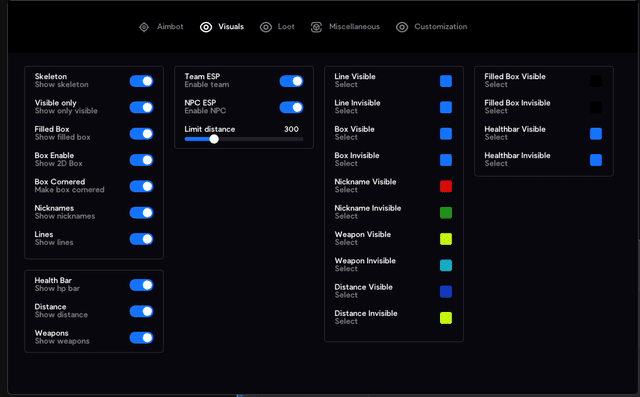Click the Distance Visible dark blue swatch
Image resolution: width=640 pixels, height=397 pixels.
pos(446,291)
